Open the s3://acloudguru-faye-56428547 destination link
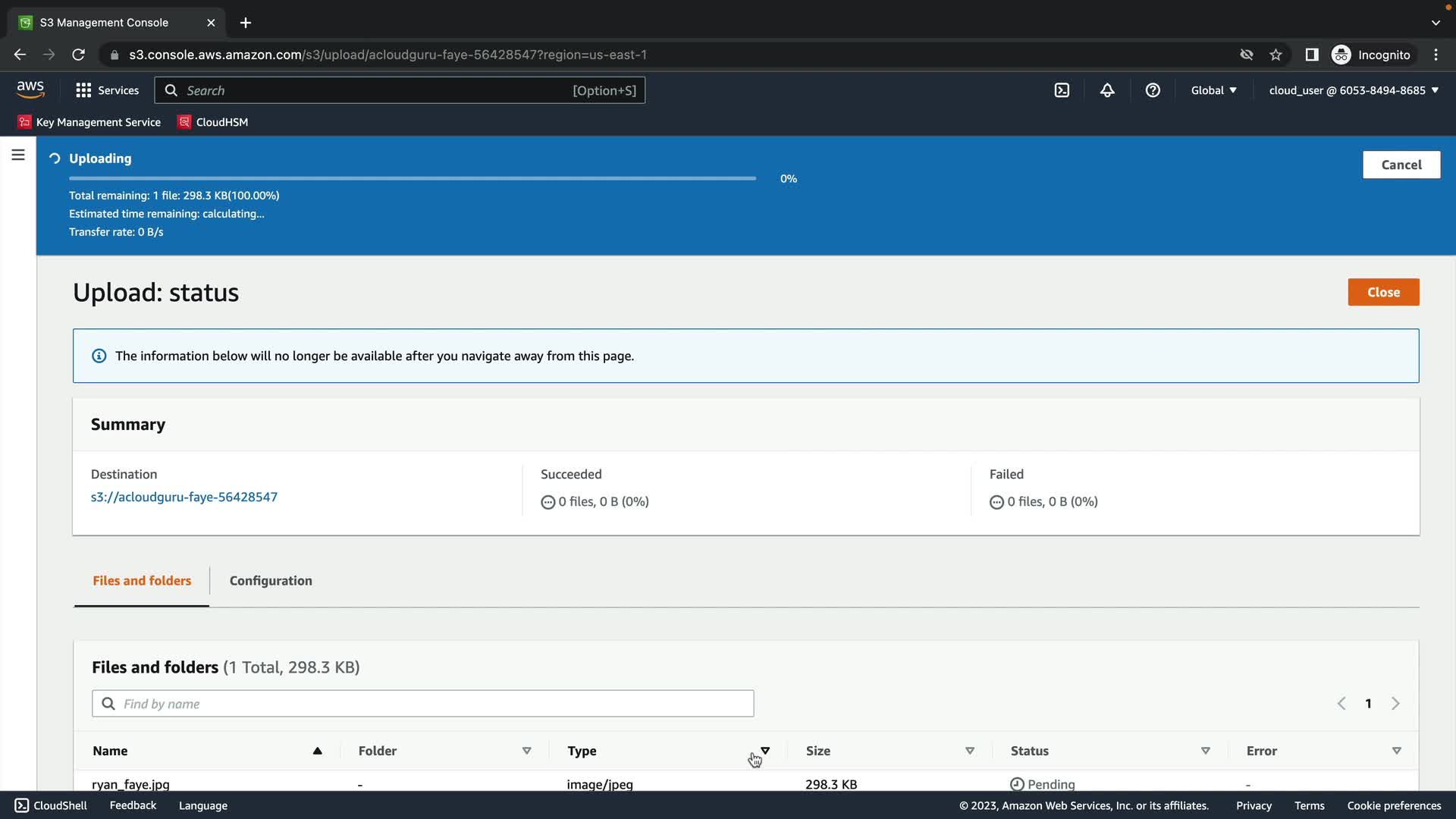Screen dimensions: 1456x819 coord(184,497)
